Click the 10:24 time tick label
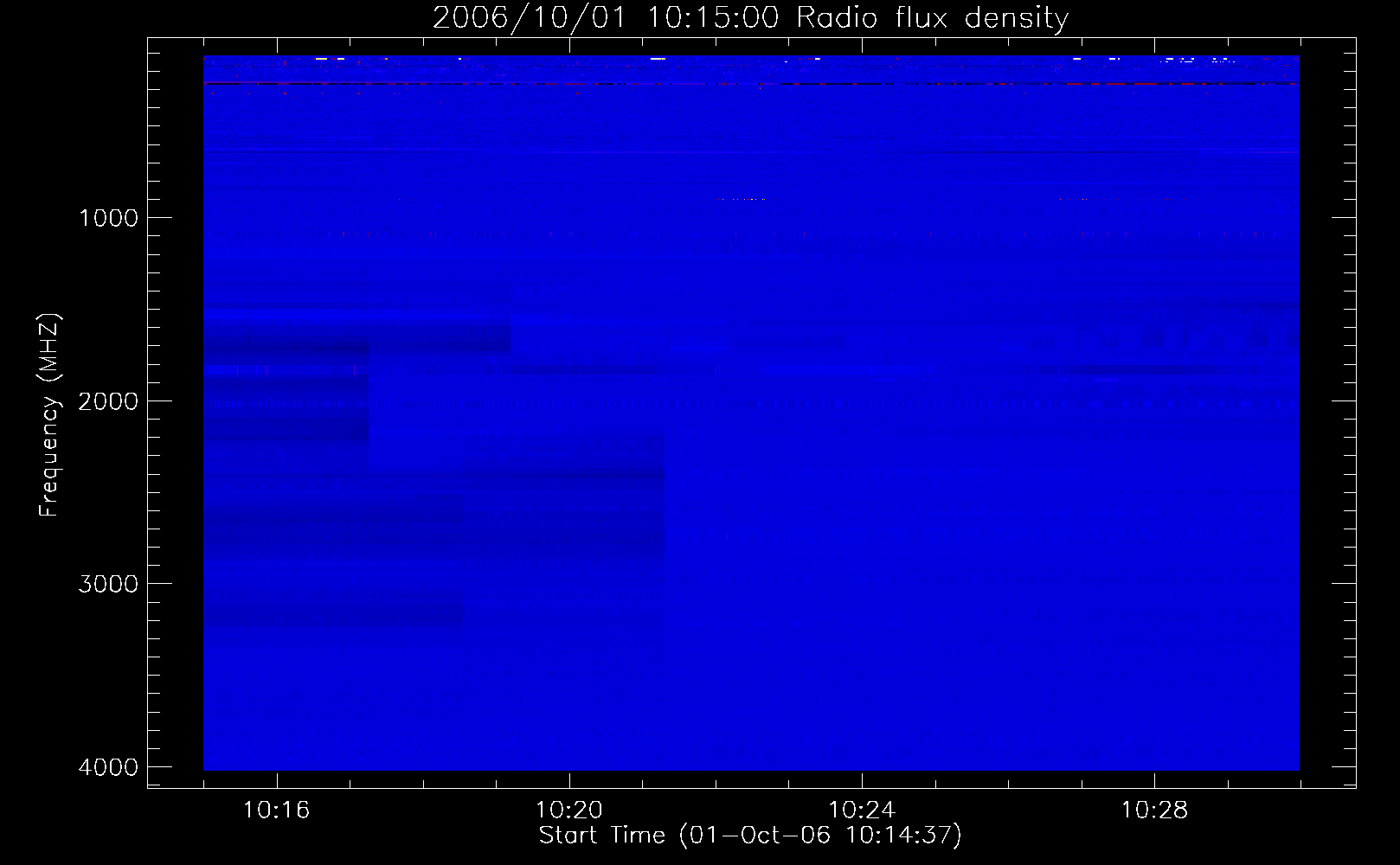Screen dimensions: 1400x865 [x=862, y=811]
